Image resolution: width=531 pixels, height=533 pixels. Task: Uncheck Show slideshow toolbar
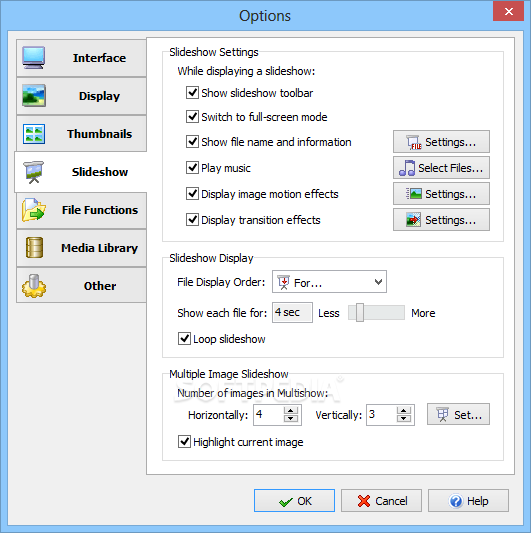192,92
